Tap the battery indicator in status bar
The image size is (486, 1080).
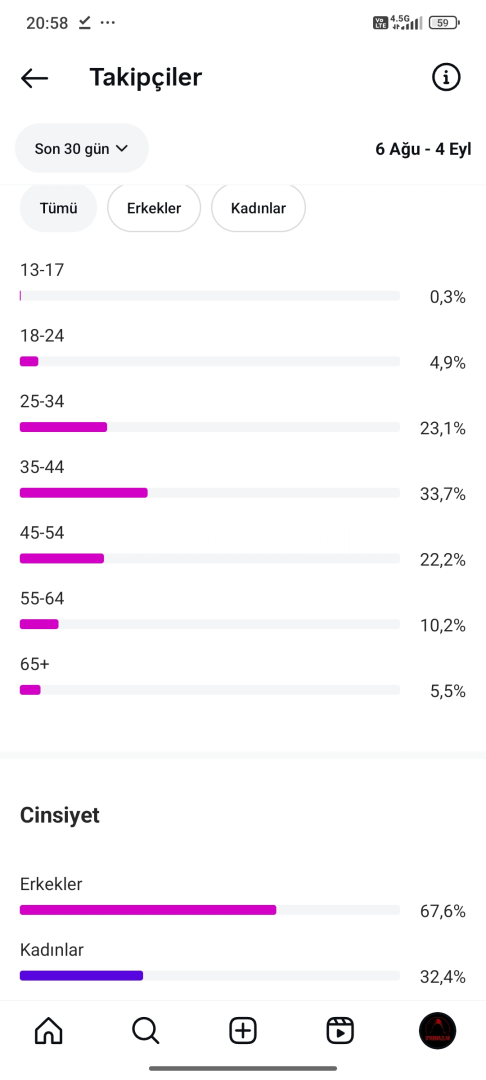(444, 23)
